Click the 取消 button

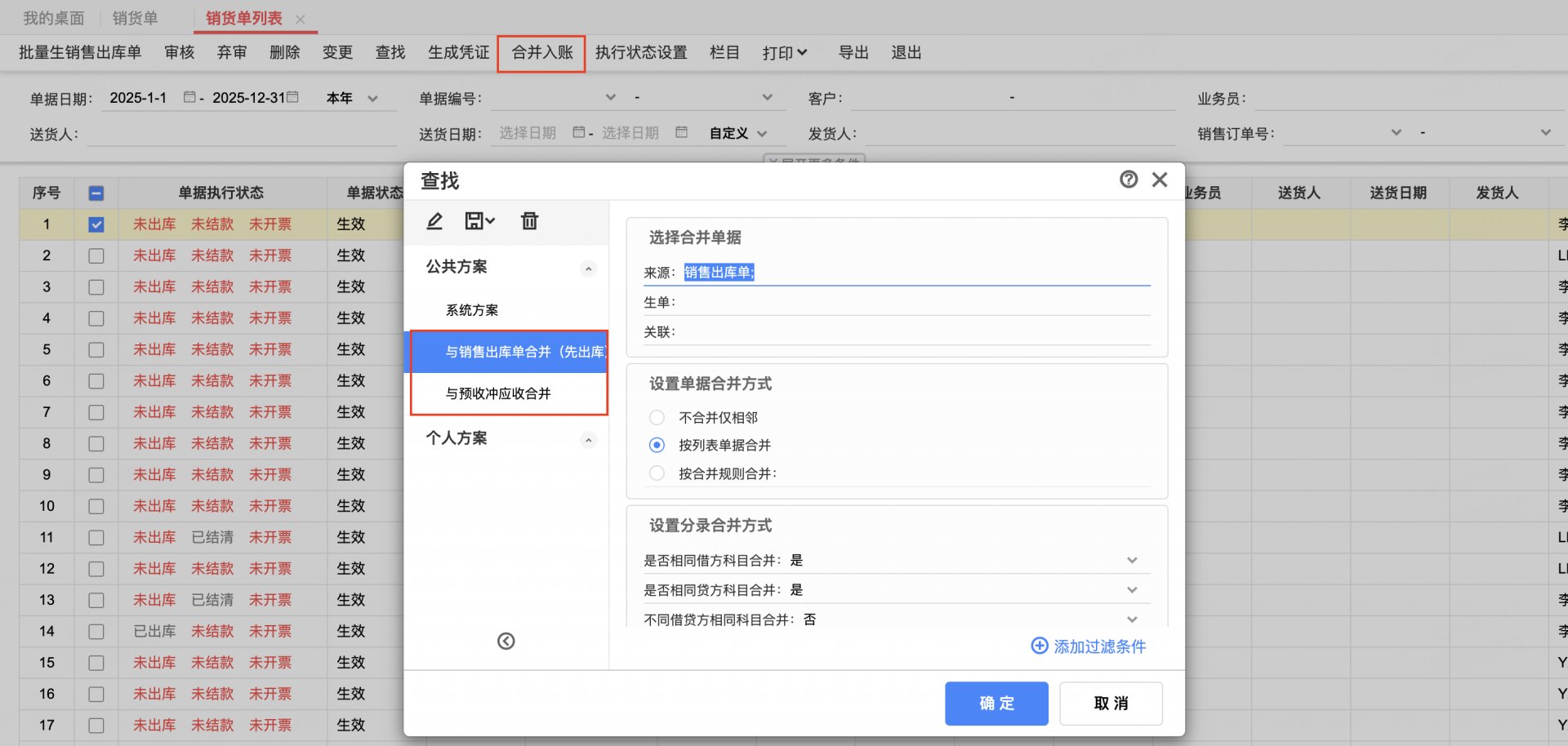[x=1111, y=704]
